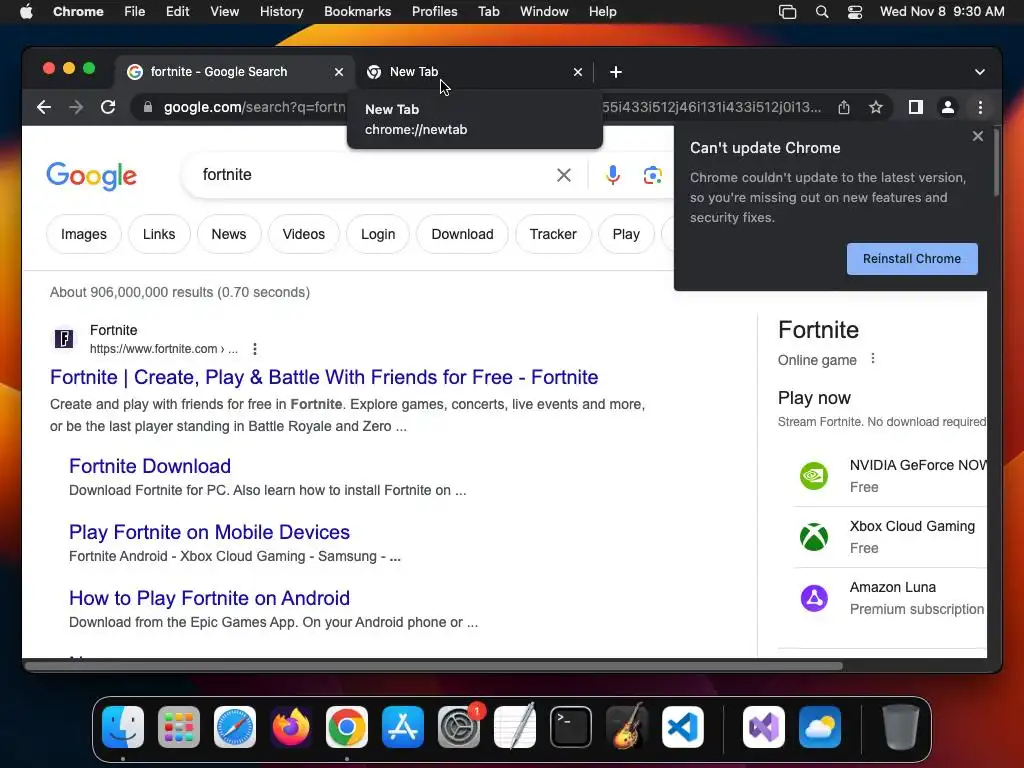The image size is (1024, 768).
Task: Go back with the browser back arrow
Action: point(44,107)
